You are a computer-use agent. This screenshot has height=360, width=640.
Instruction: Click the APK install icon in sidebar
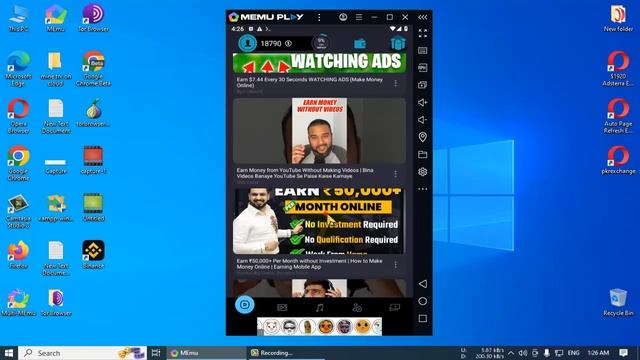pos(423,68)
